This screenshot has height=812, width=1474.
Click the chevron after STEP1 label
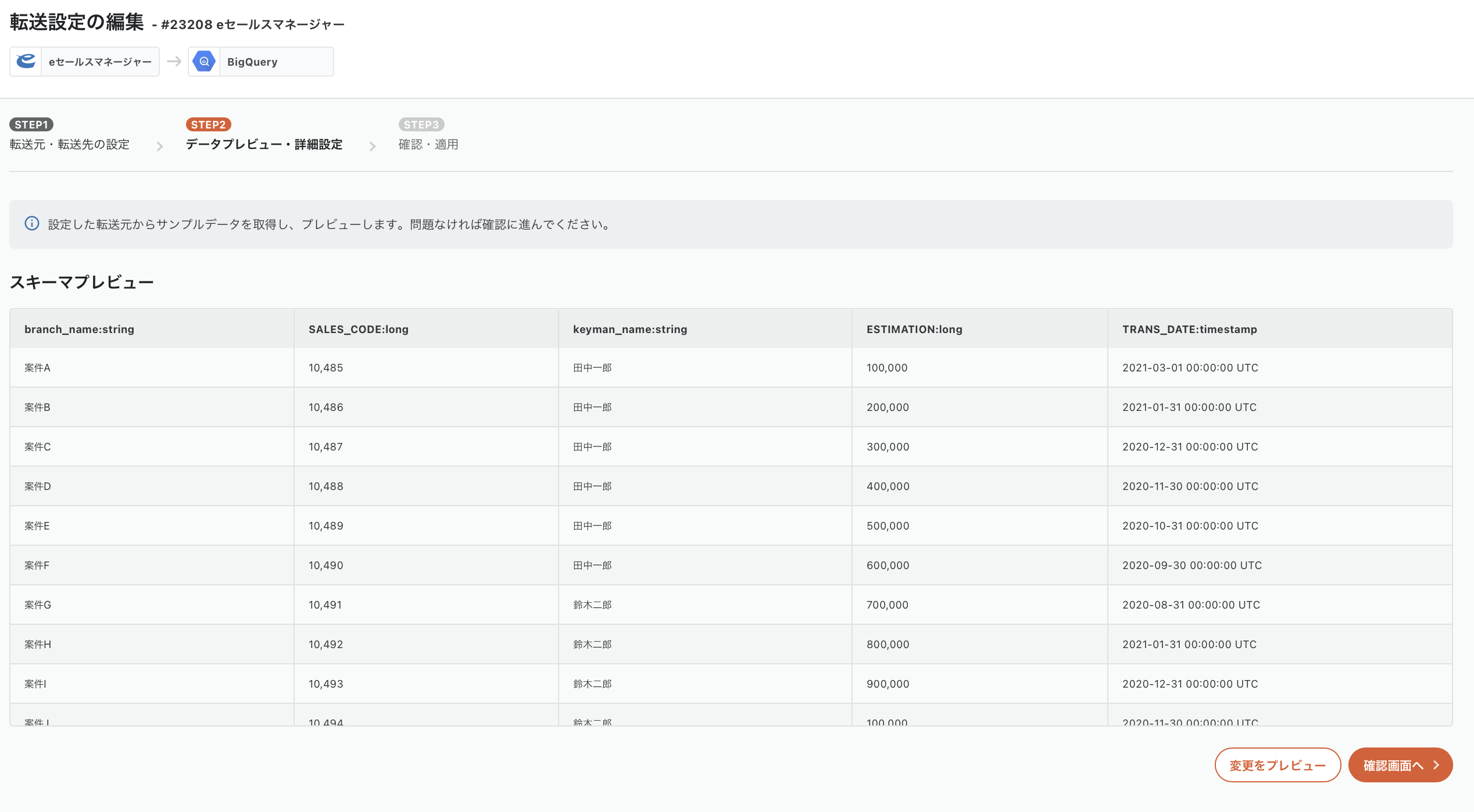click(160, 146)
